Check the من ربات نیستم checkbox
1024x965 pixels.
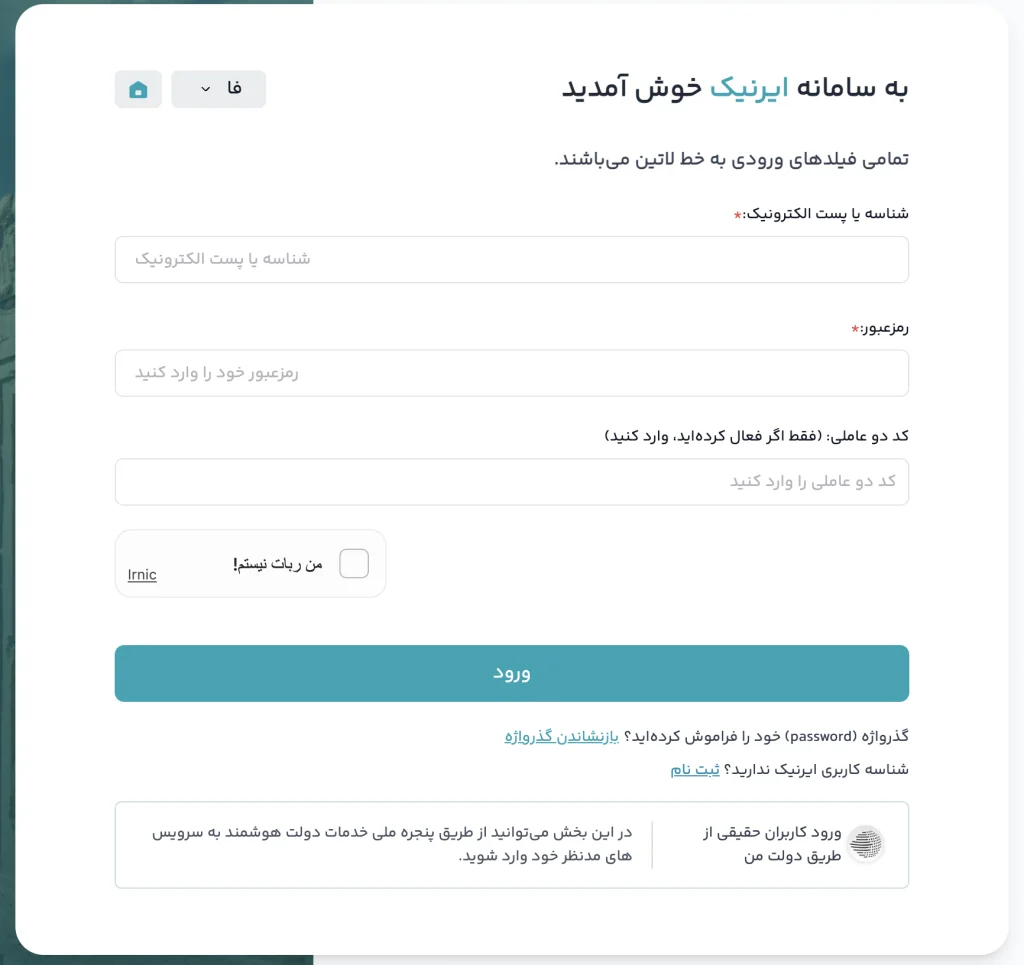click(354, 564)
